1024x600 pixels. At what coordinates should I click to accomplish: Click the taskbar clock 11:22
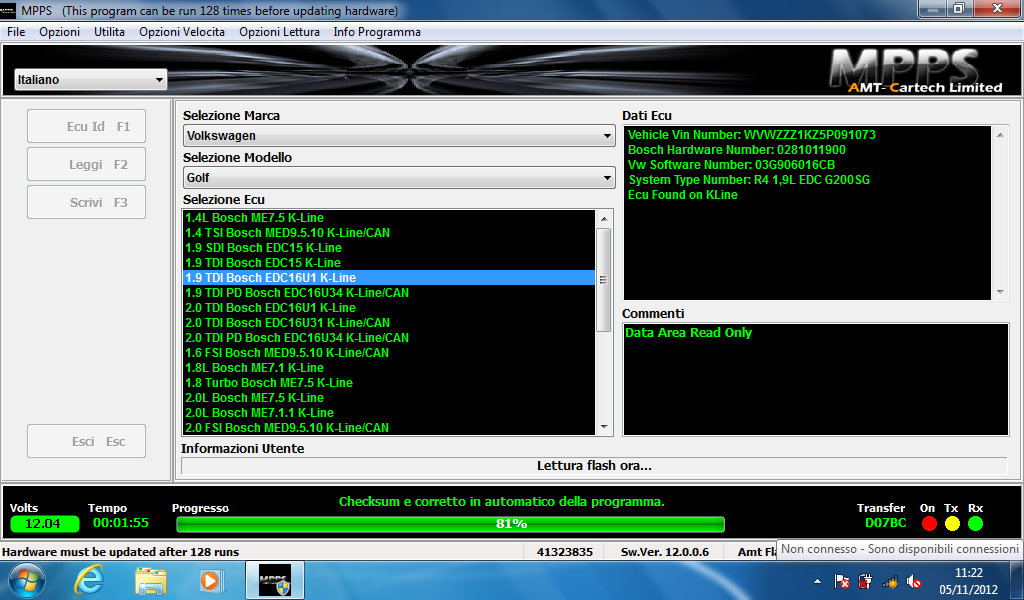click(x=968, y=580)
